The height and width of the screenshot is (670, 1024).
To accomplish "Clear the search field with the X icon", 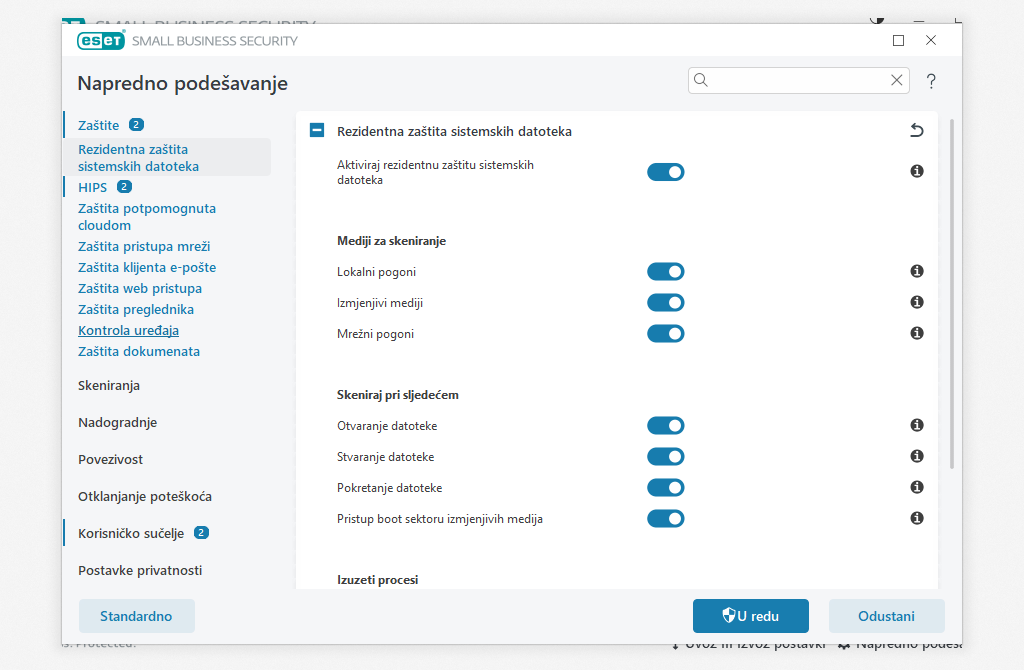I will (897, 80).
